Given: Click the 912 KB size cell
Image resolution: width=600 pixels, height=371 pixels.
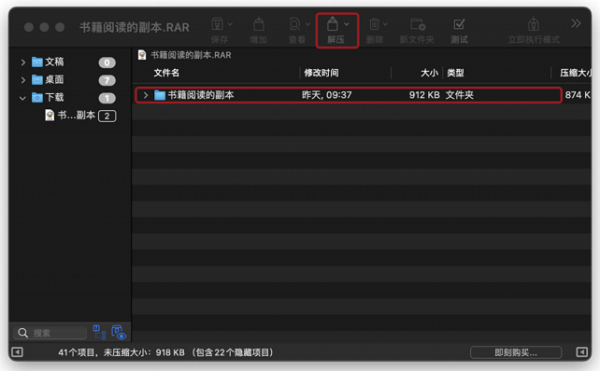Looking at the screenshot, I should [x=424, y=95].
